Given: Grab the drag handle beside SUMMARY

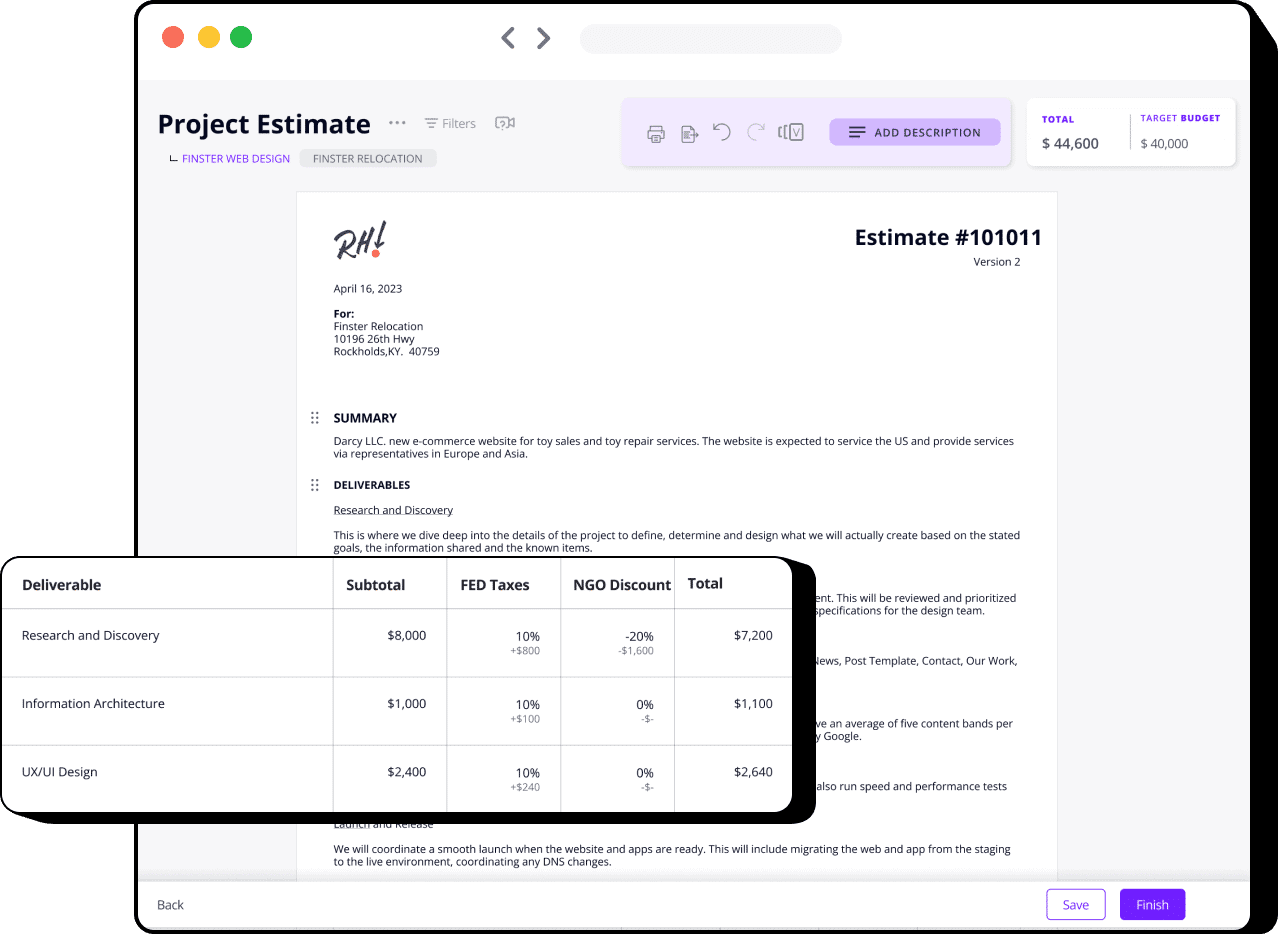Looking at the screenshot, I should point(315,418).
